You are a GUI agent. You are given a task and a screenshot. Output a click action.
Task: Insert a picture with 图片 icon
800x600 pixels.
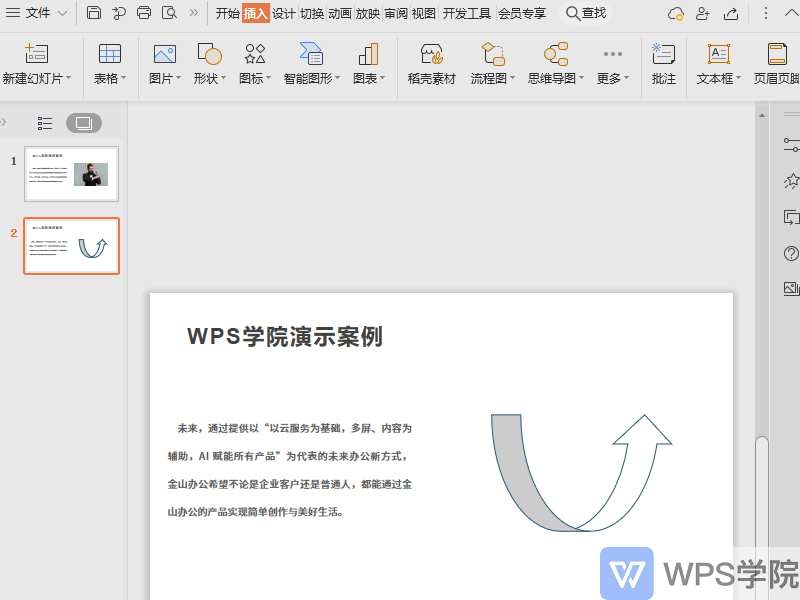[x=165, y=54]
